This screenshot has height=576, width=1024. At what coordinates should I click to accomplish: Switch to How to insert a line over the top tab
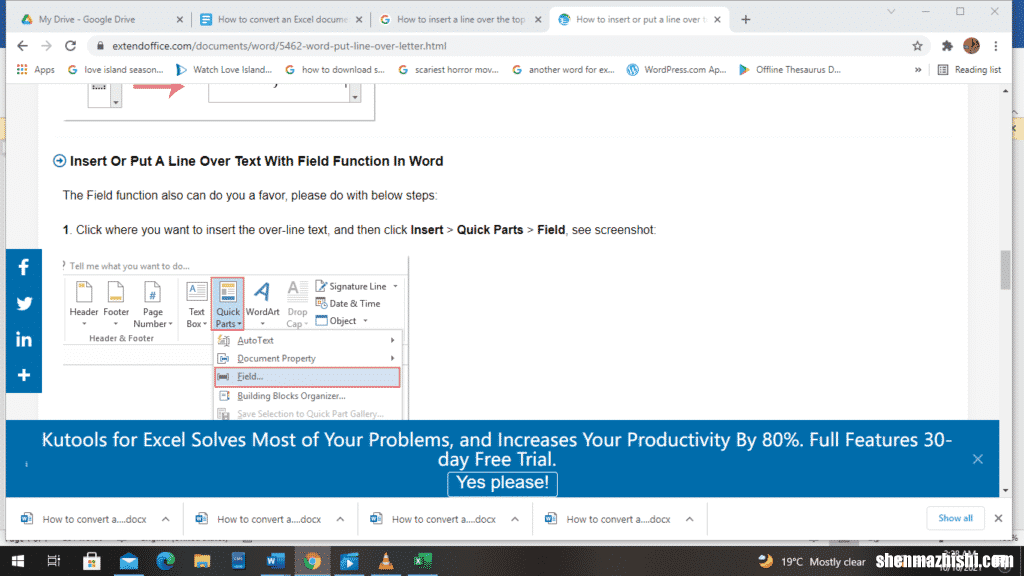460,20
